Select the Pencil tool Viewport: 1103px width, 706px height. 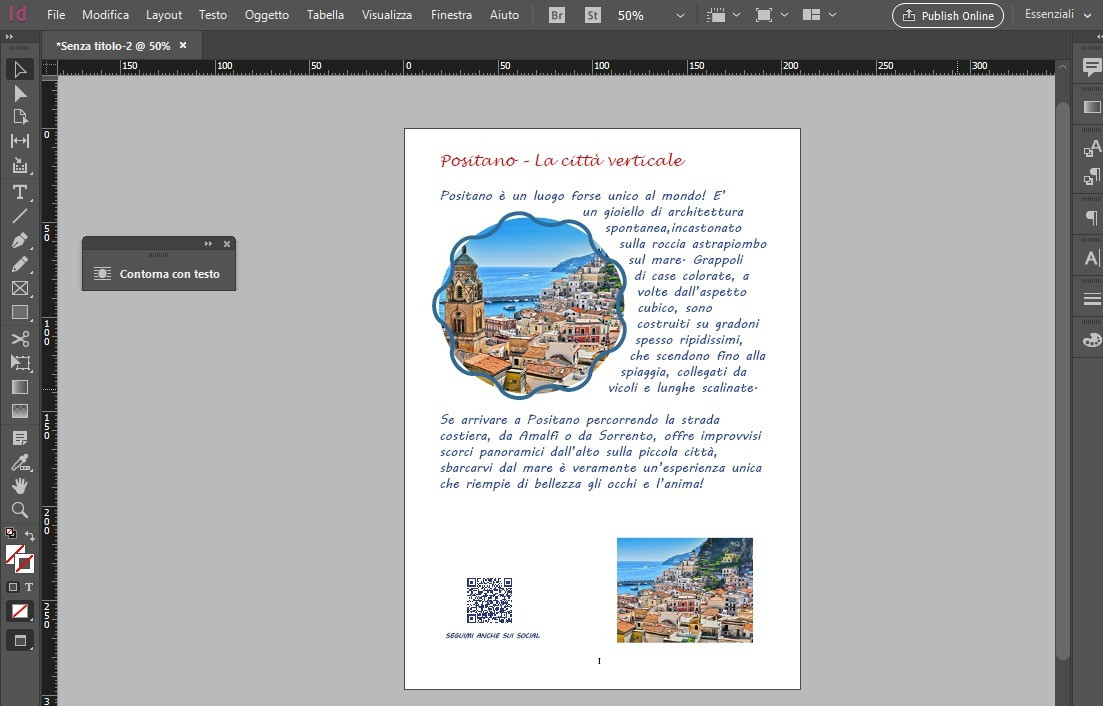click(x=20, y=264)
